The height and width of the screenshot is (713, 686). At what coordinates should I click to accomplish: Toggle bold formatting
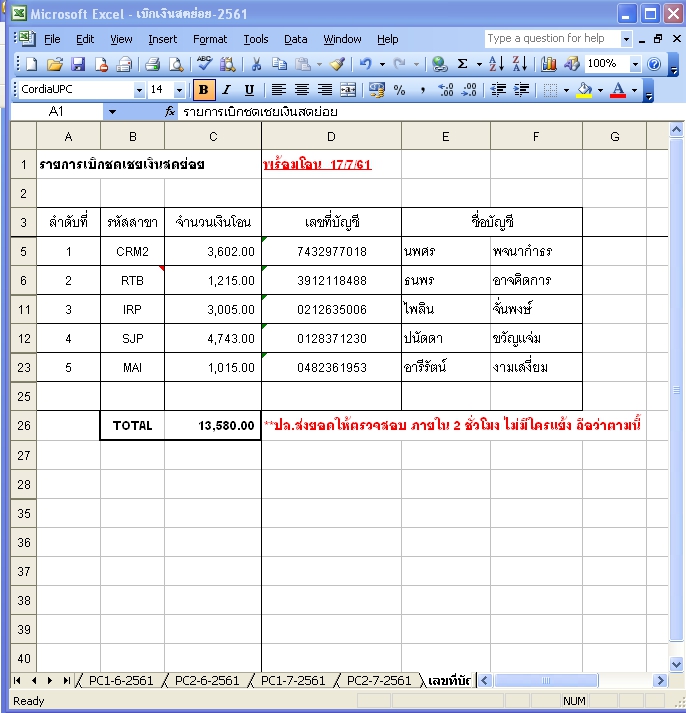click(x=204, y=90)
